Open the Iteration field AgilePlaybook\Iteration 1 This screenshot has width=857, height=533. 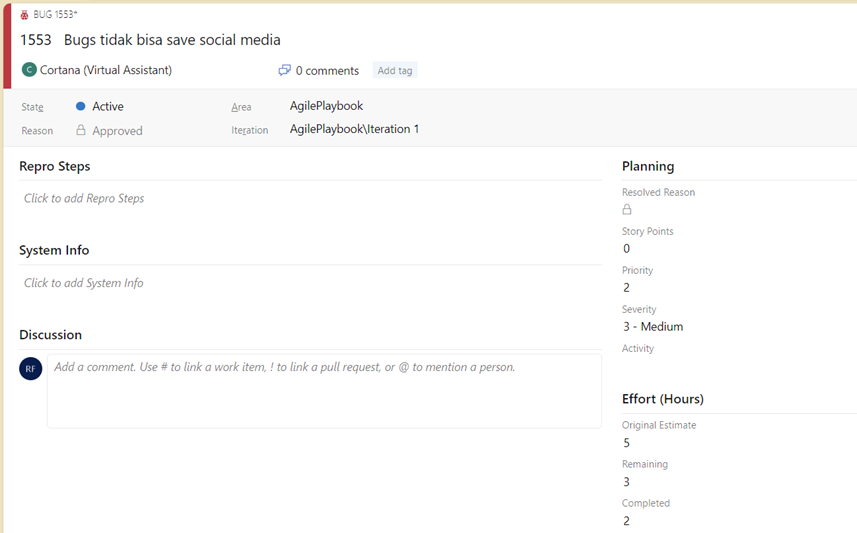click(x=354, y=129)
